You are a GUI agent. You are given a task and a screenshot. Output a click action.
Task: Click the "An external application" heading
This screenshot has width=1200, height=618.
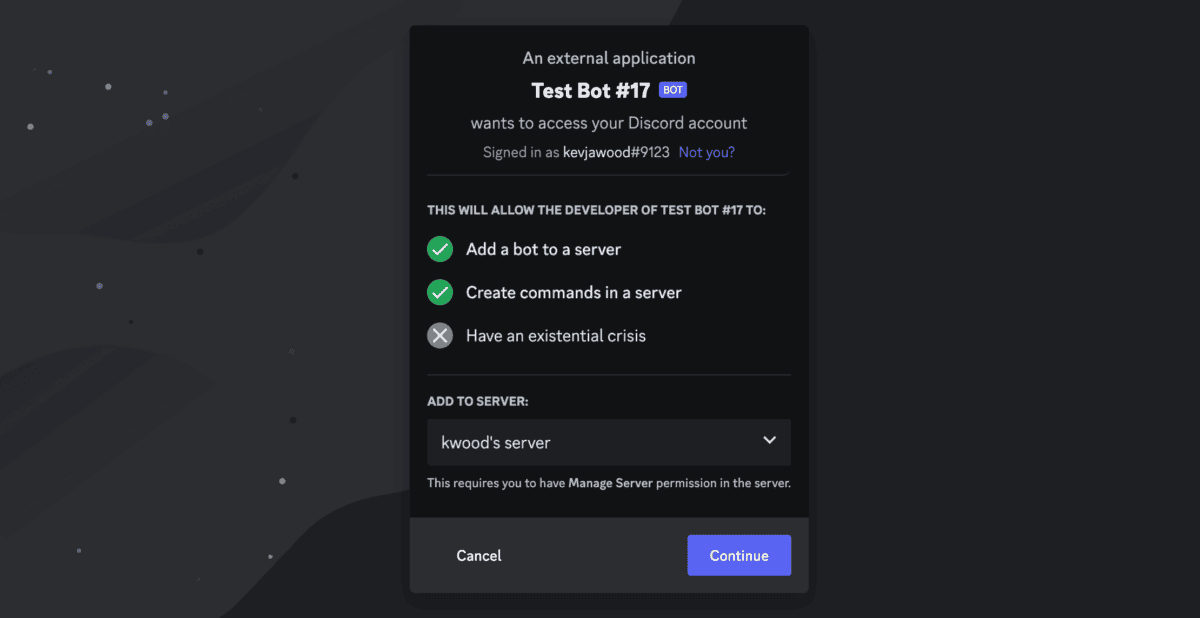pyautogui.click(x=609, y=58)
